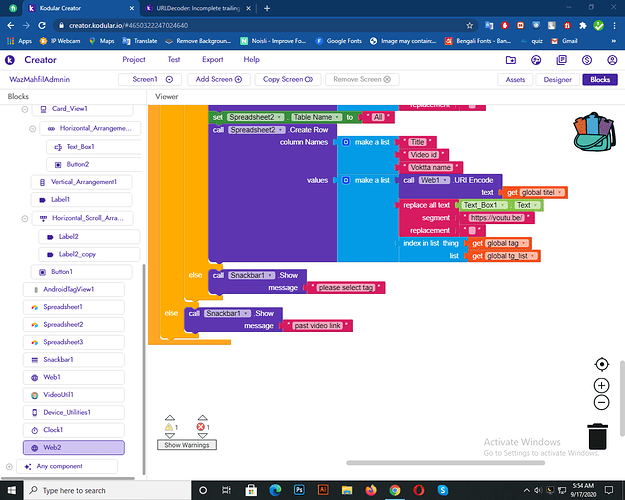Open the Export menu
Screen dimensions: 625x500
pos(212,60)
